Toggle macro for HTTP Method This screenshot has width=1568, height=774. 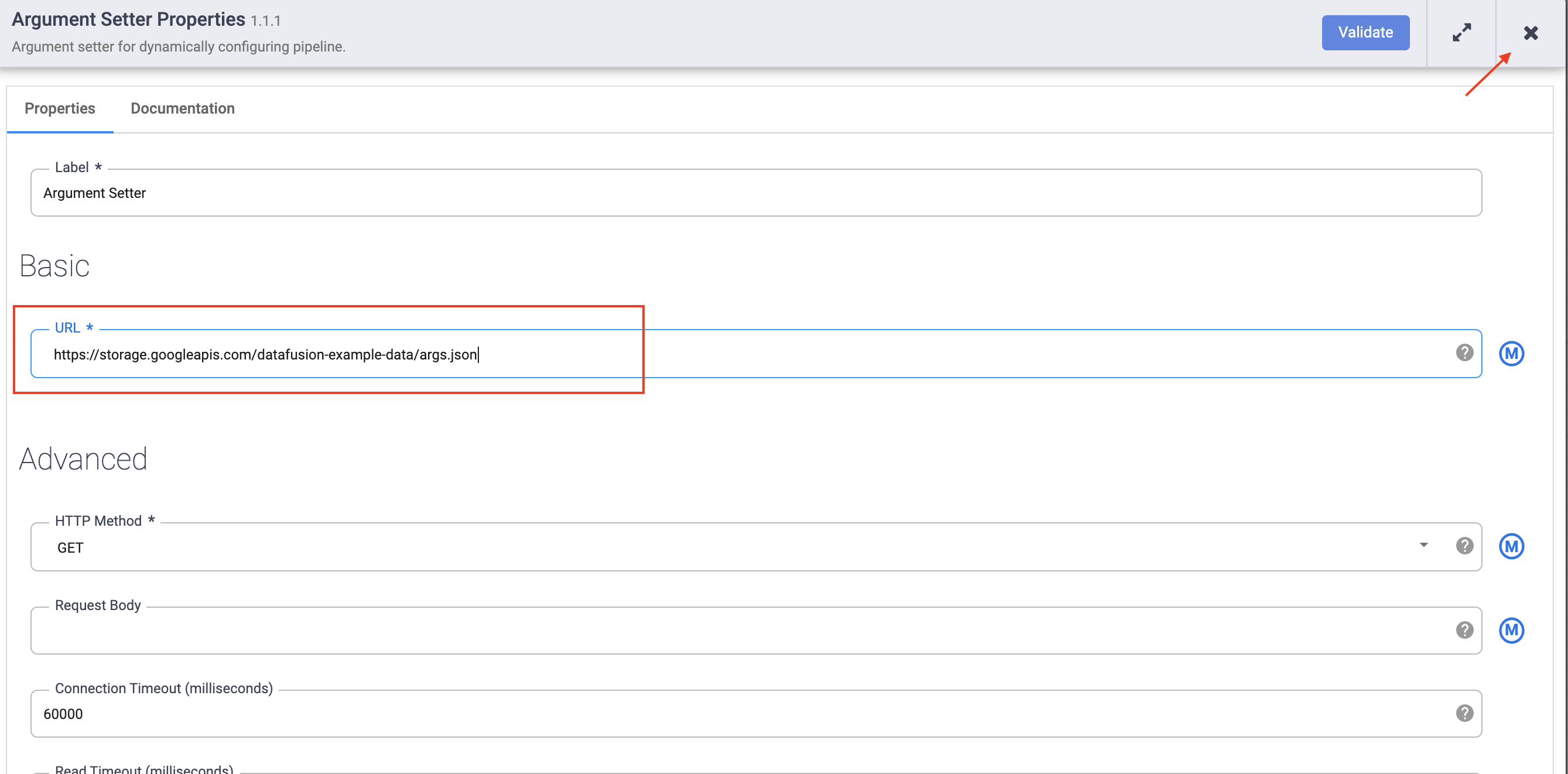point(1511,546)
